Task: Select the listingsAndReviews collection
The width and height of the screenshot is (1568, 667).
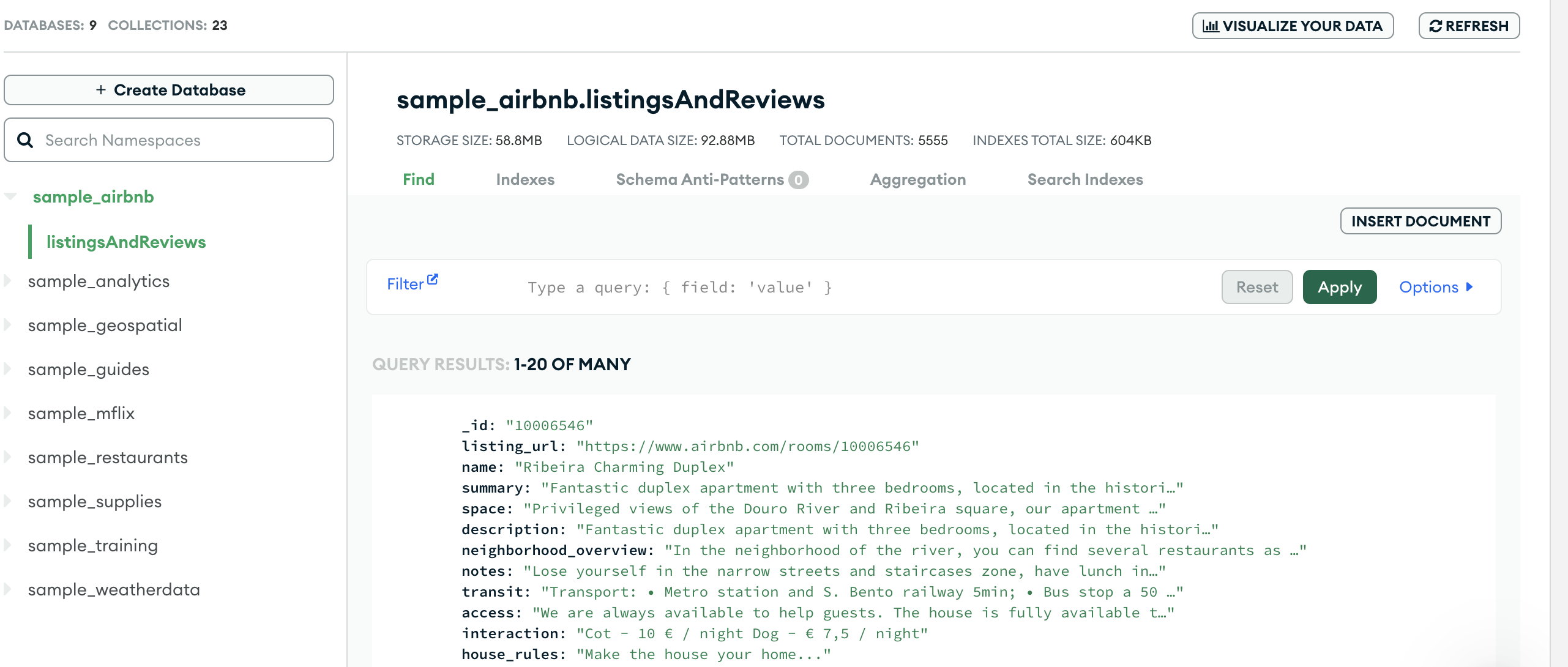Action: [126, 242]
